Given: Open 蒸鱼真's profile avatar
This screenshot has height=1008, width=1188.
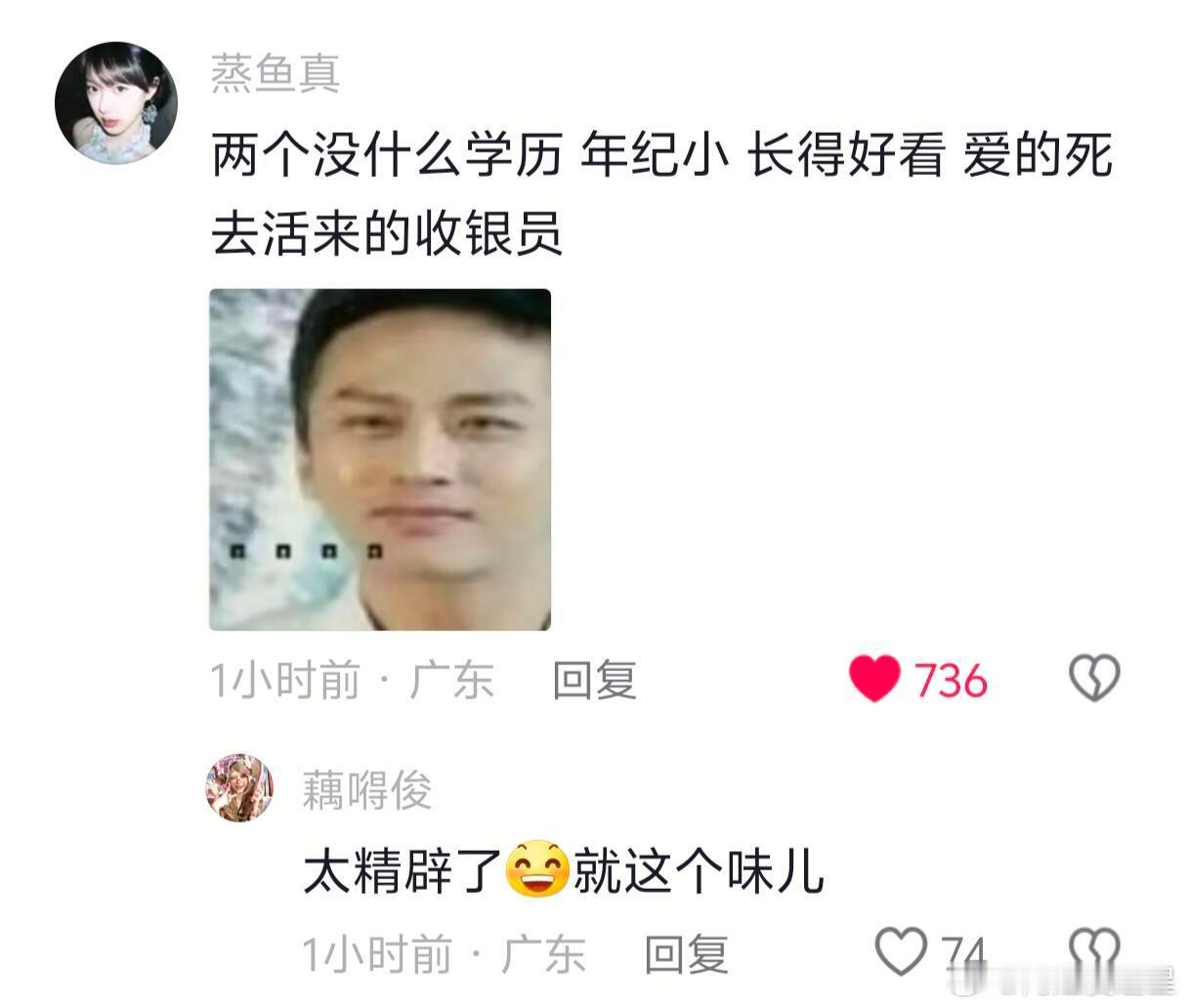Looking at the screenshot, I should 116,102.
